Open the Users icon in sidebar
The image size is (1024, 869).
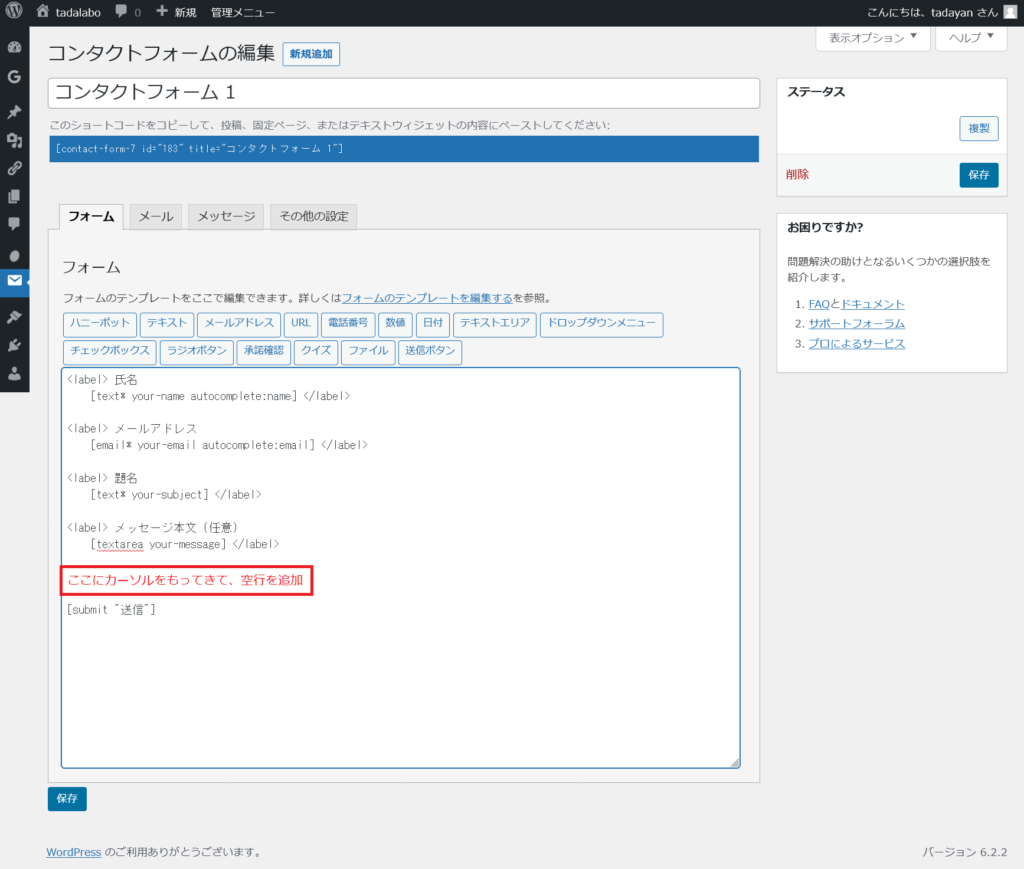[x=14, y=374]
